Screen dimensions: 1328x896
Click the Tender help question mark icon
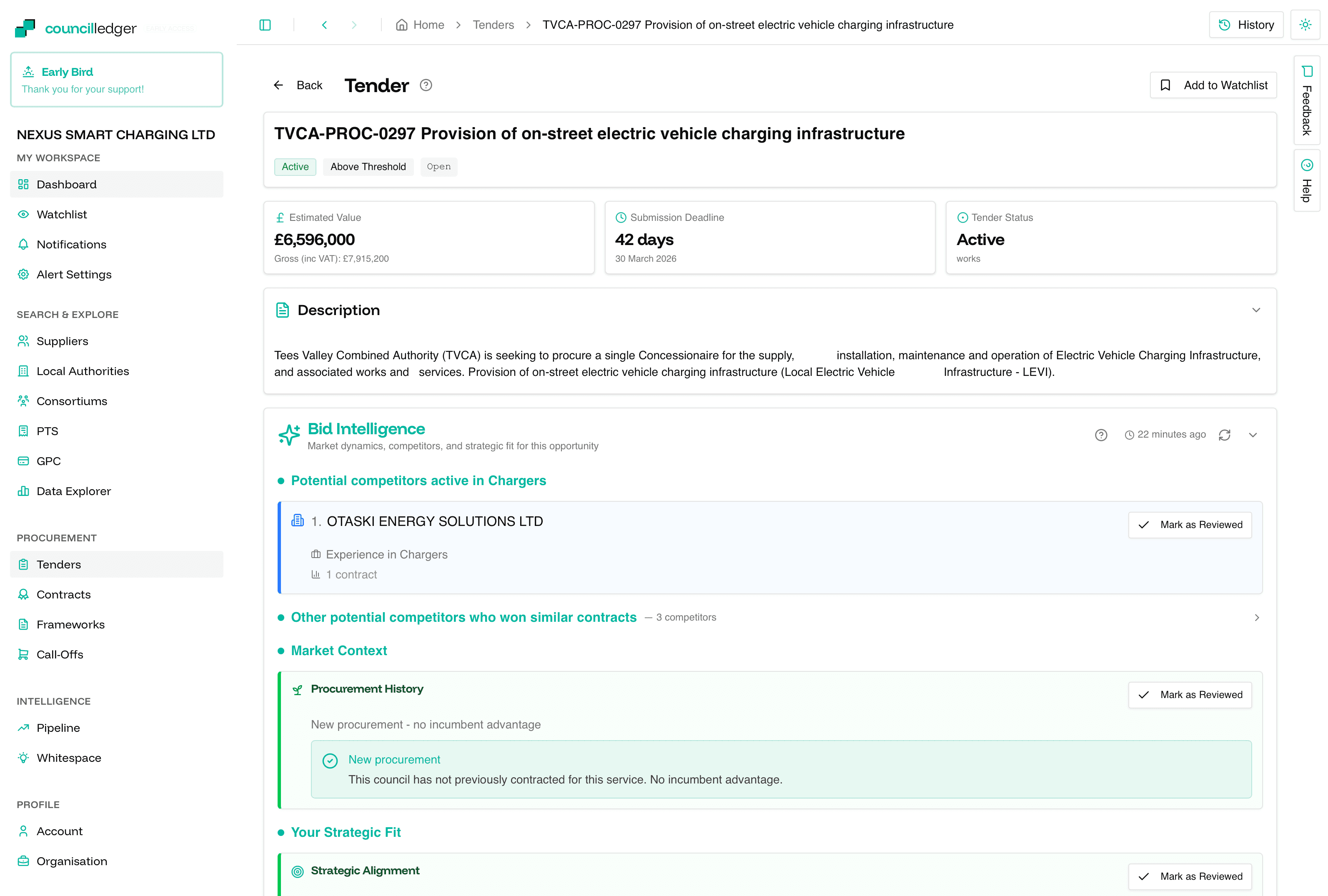pos(426,85)
